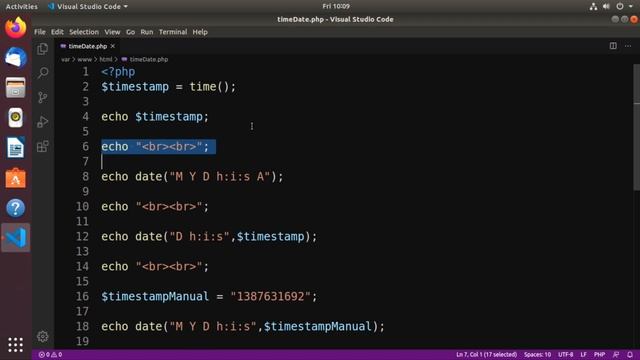Open the File menu
The width and height of the screenshot is (640, 360).
coord(40,32)
